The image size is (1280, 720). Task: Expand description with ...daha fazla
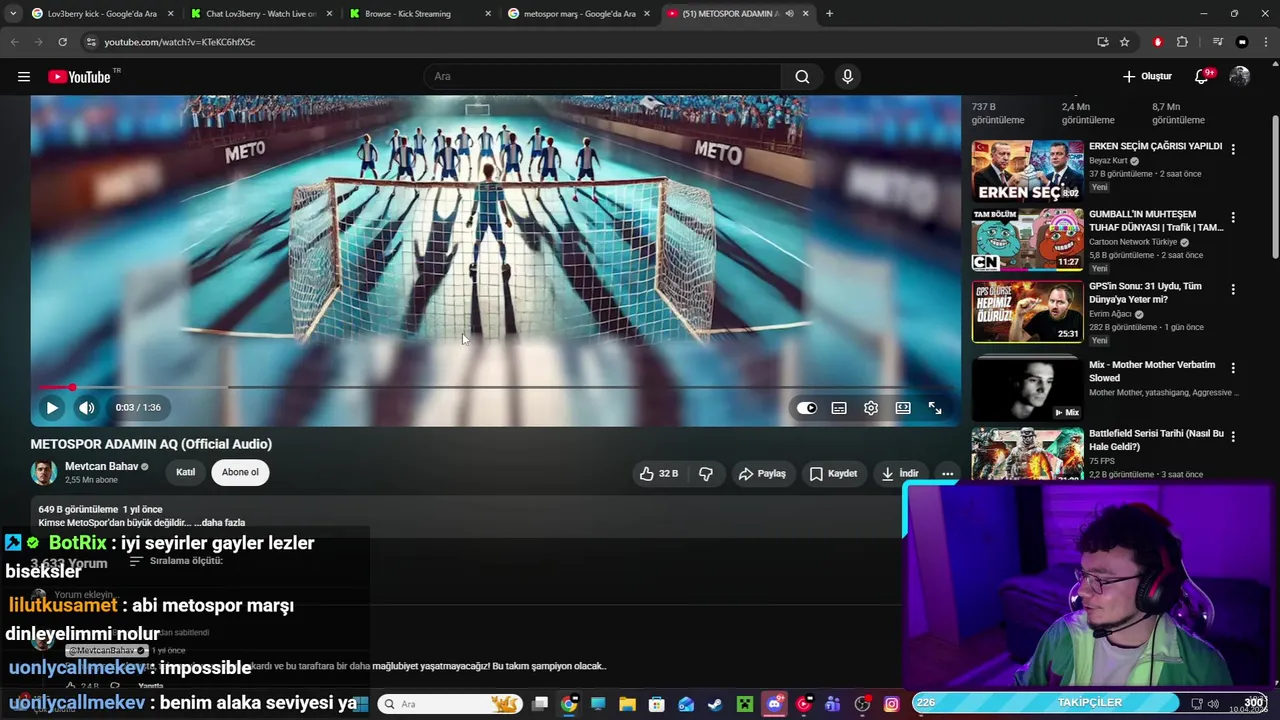coord(220,522)
